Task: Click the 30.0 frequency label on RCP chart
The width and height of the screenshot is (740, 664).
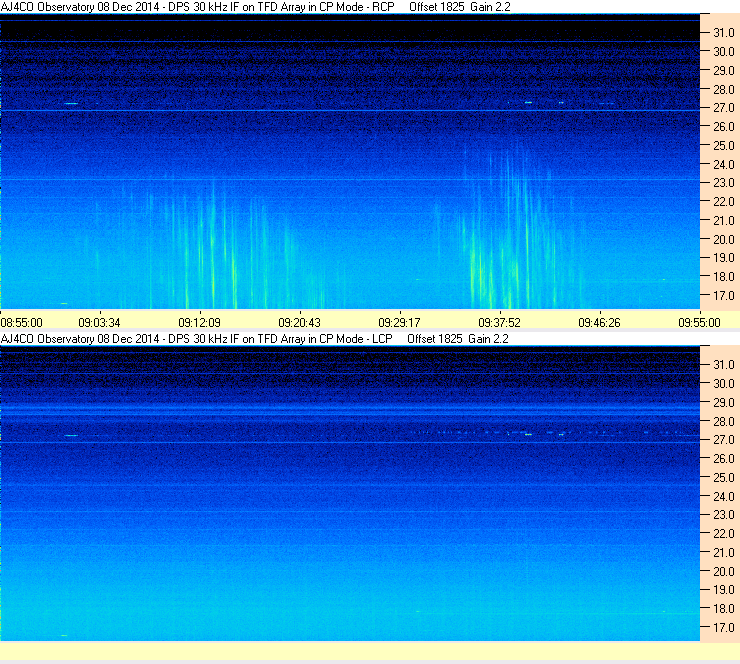Action: click(x=724, y=52)
